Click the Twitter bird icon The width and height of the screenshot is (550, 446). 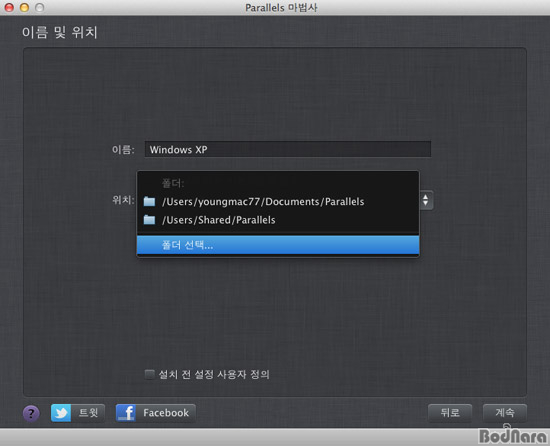[61, 413]
